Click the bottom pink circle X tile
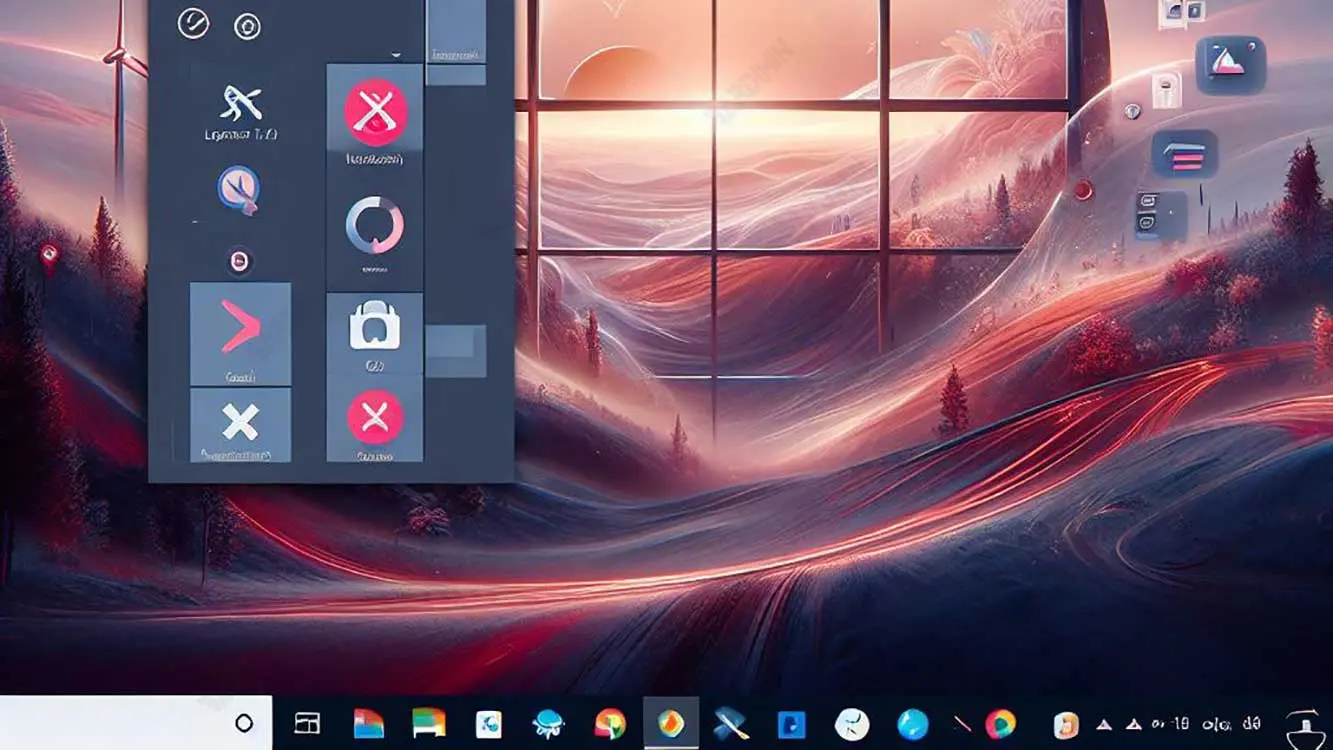The image size is (1333, 750). click(x=375, y=417)
